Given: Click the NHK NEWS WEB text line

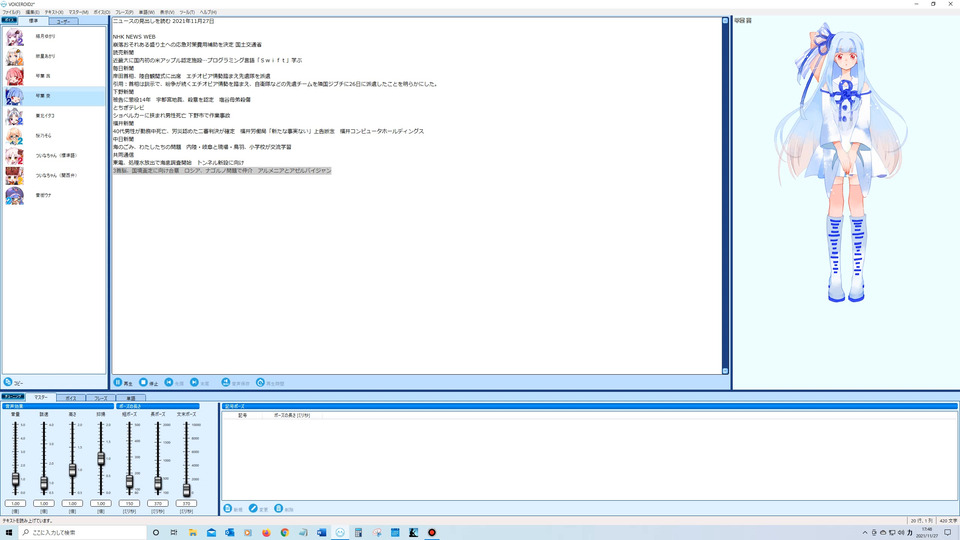Looking at the screenshot, I should point(134,37).
